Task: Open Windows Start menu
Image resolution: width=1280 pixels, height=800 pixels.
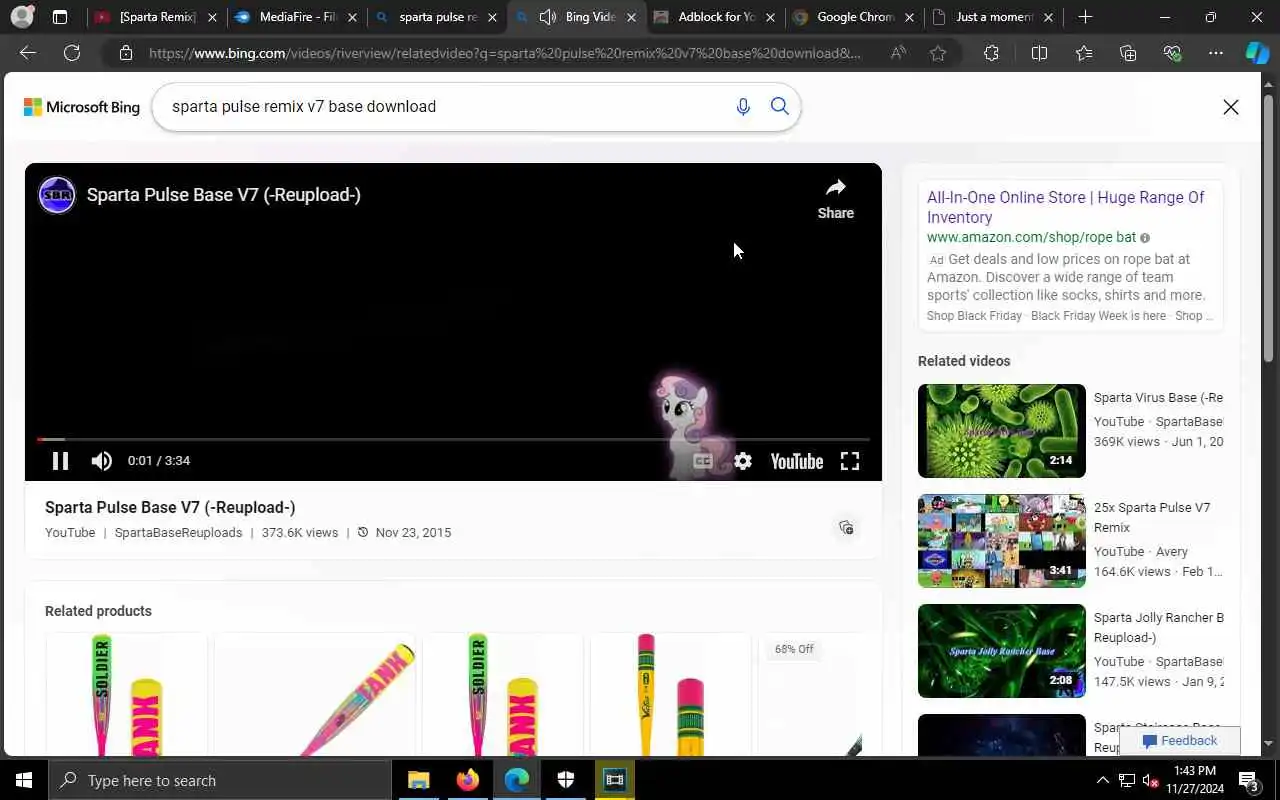Action: coord(24,780)
